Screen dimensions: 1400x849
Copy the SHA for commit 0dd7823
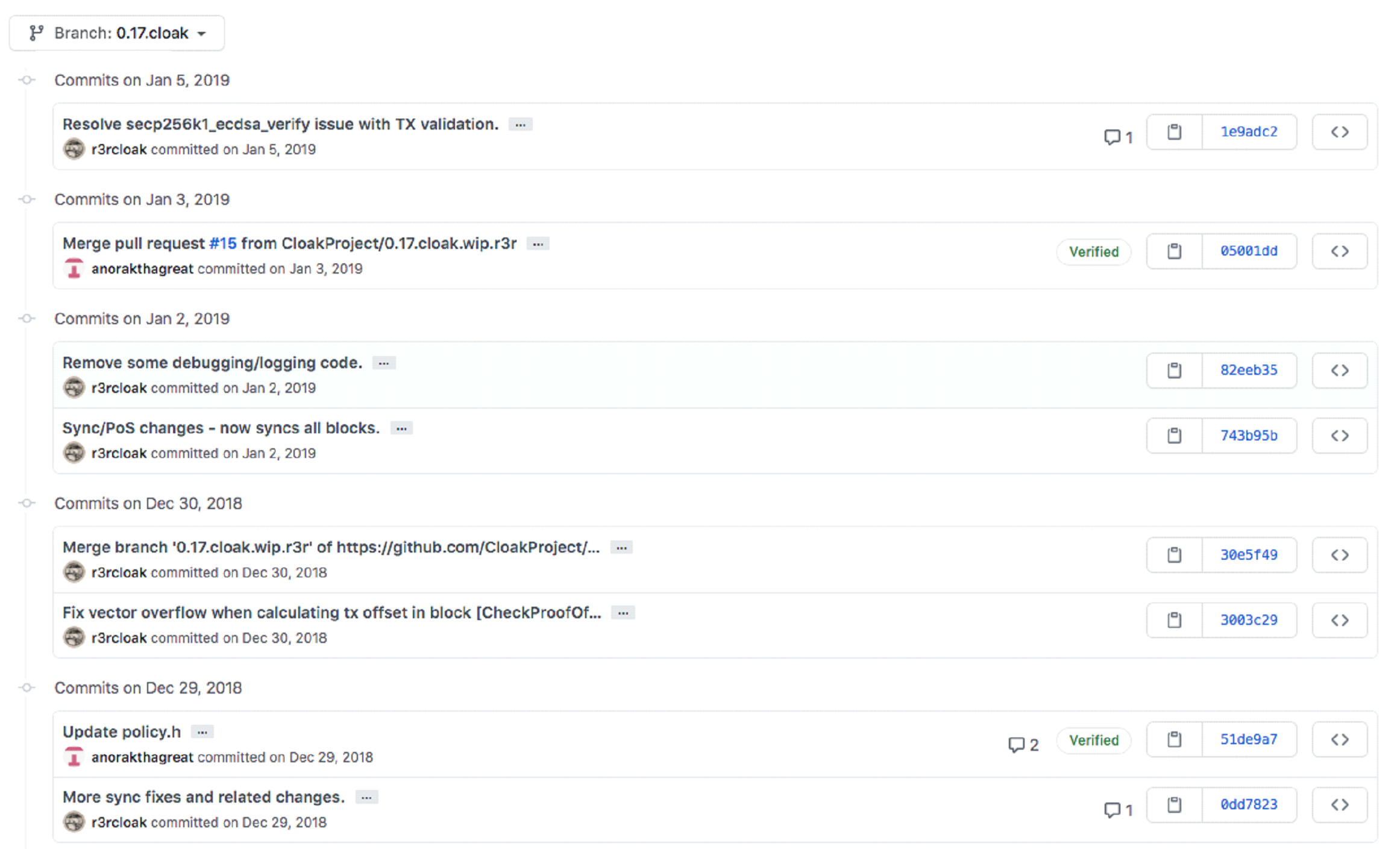(1174, 804)
